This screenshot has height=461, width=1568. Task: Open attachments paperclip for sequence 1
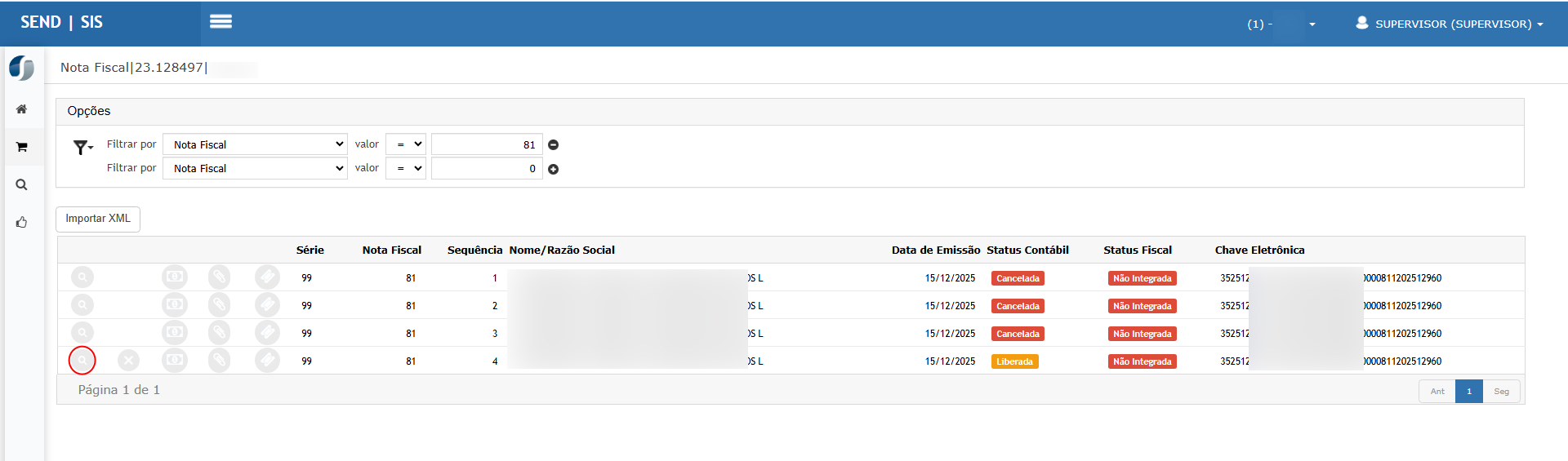[x=219, y=277]
